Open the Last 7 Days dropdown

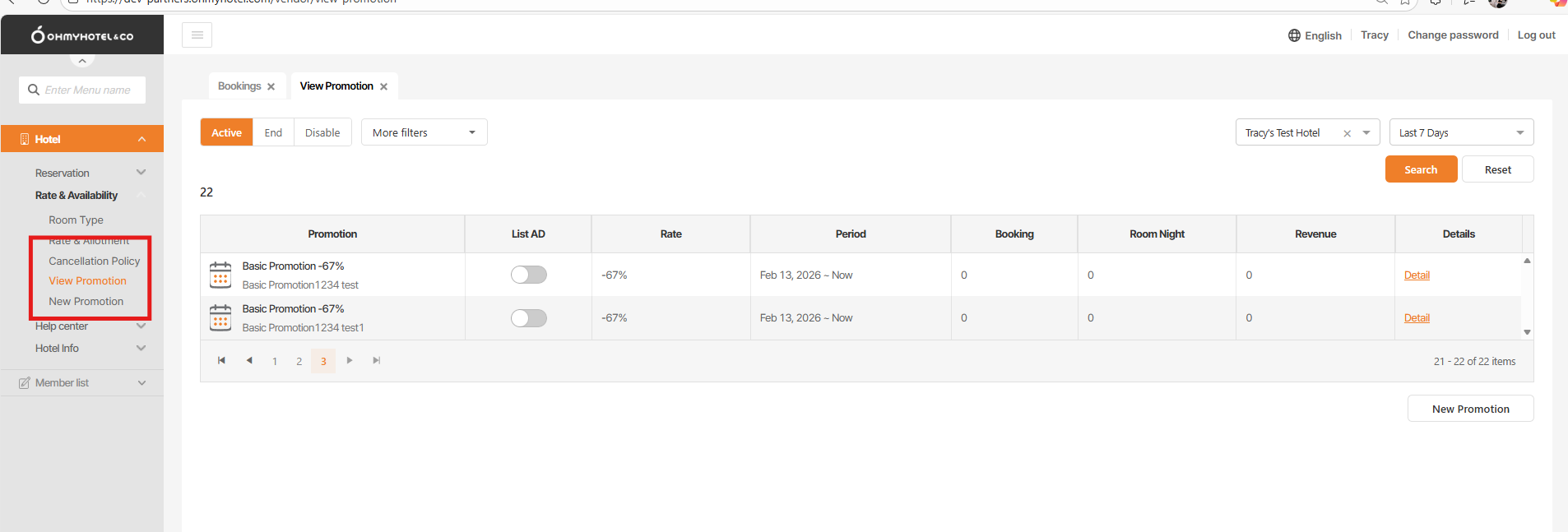click(x=1461, y=132)
